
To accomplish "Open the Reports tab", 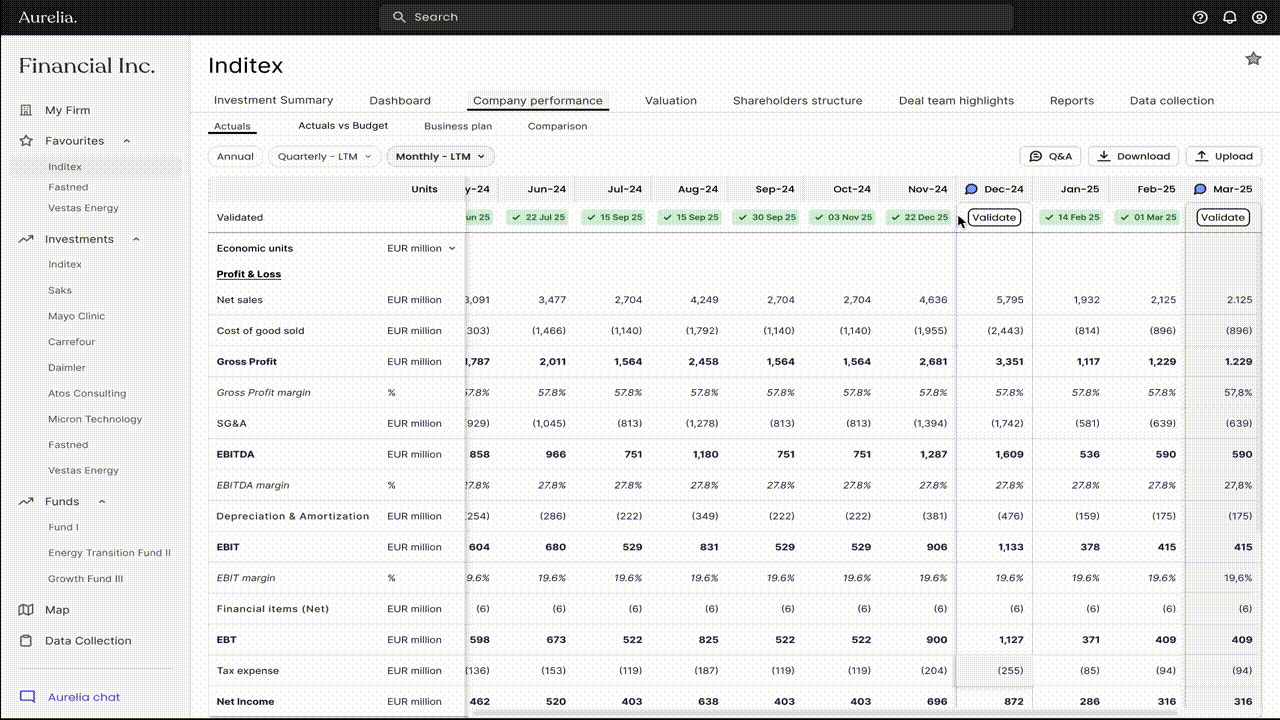I will click(x=1072, y=100).
